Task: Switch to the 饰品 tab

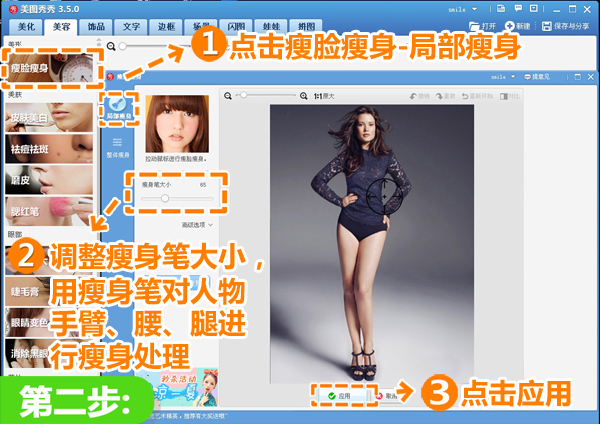Action: coord(96,27)
